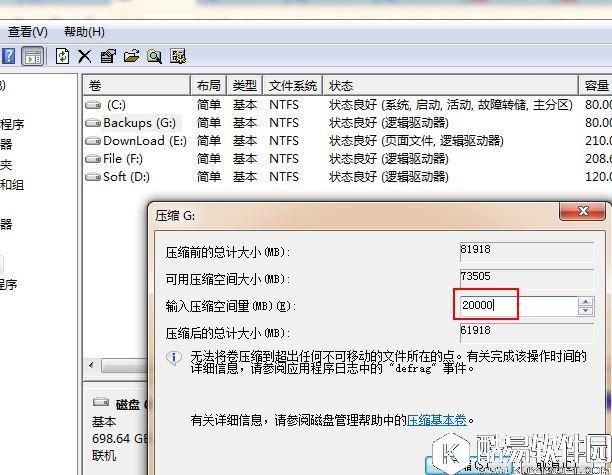612x475 pixels.
Task: Click the shrink amount input field showing 20000
Action: click(x=519, y=305)
